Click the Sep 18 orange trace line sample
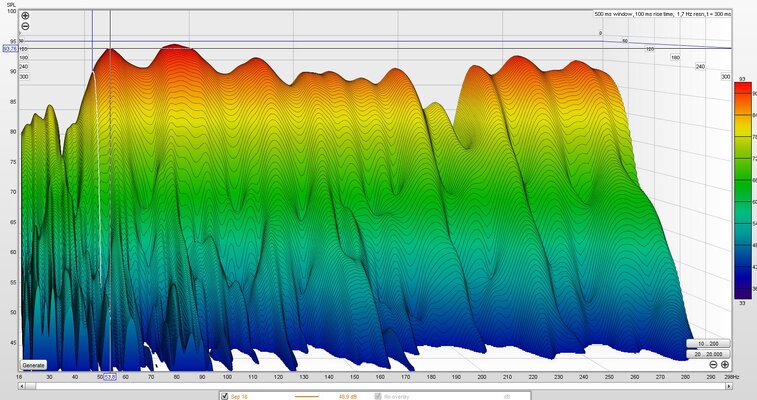Image resolution: width=757 pixels, height=400 pixels. (307, 397)
